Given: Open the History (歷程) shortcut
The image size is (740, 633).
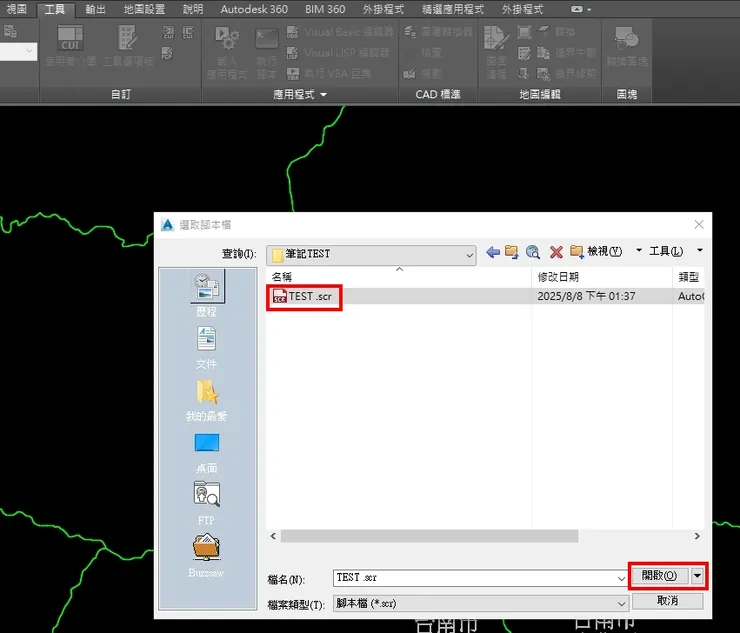Looking at the screenshot, I should click(x=207, y=294).
